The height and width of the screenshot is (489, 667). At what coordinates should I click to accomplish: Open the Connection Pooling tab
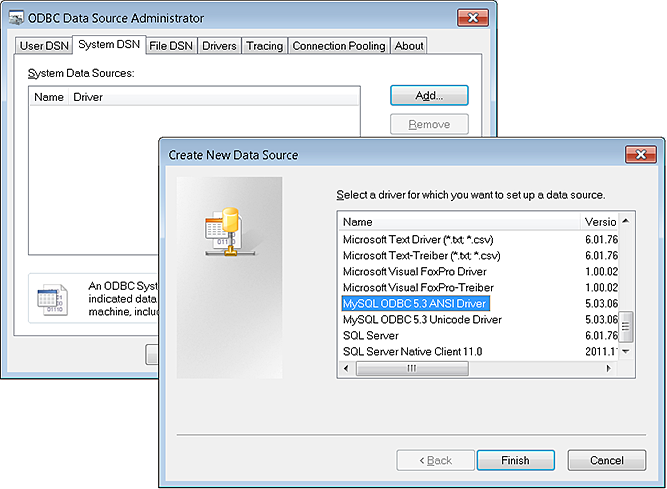(x=338, y=45)
